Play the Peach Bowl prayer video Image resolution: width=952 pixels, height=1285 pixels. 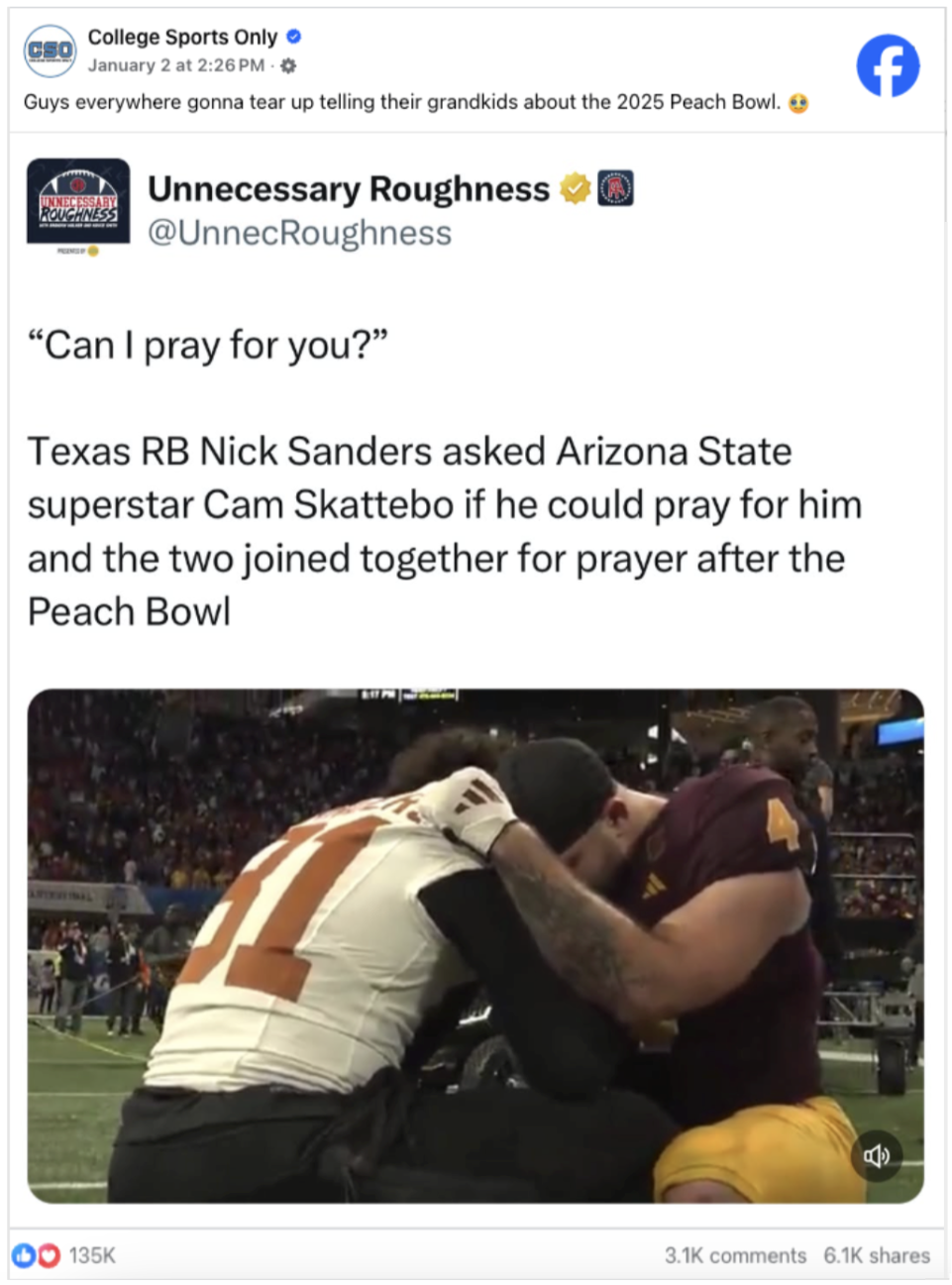[x=476, y=945]
